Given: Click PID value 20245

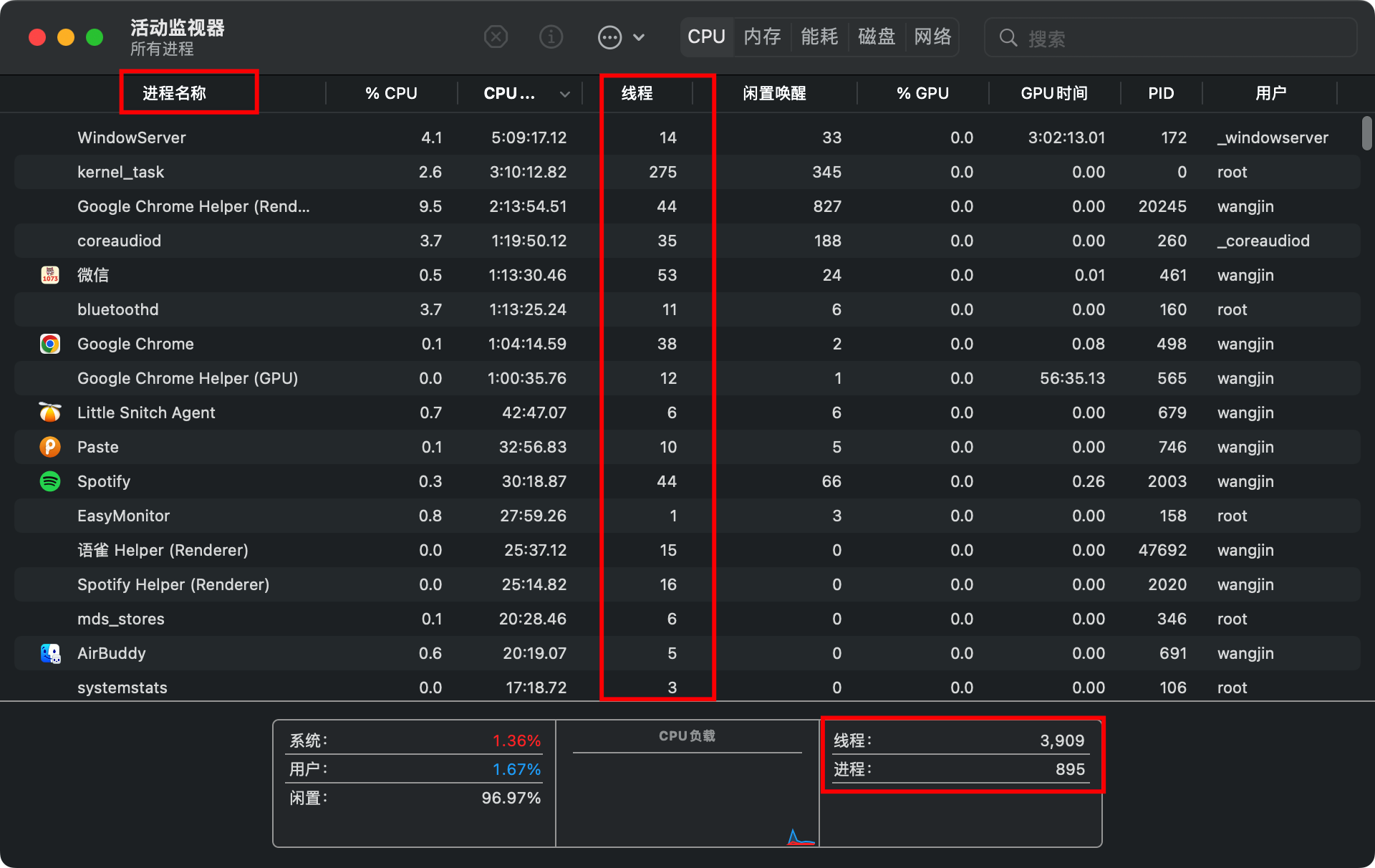Looking at the screenshot, I should 1162,206.
